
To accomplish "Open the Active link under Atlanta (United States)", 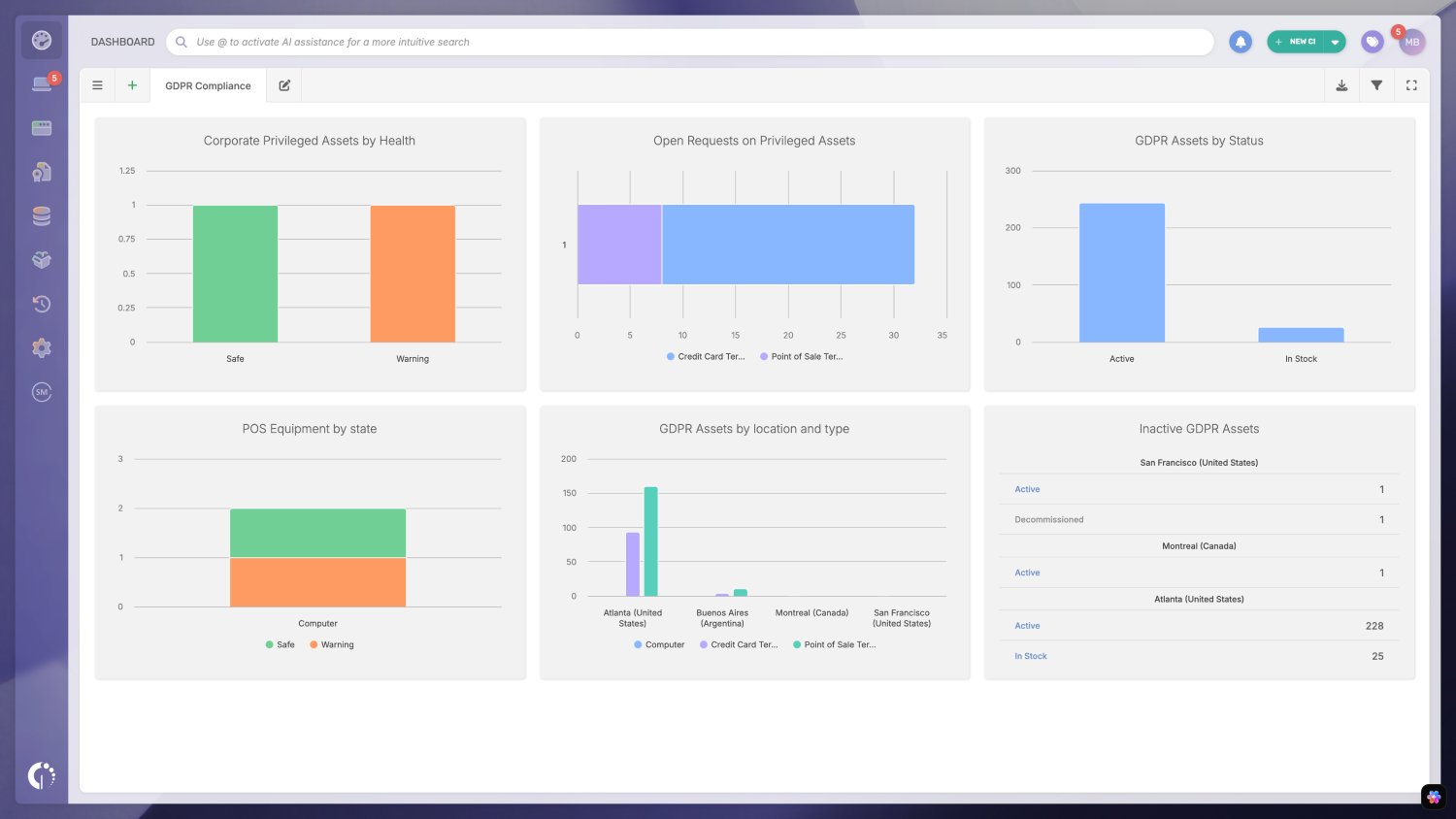I will point(1027,626).
